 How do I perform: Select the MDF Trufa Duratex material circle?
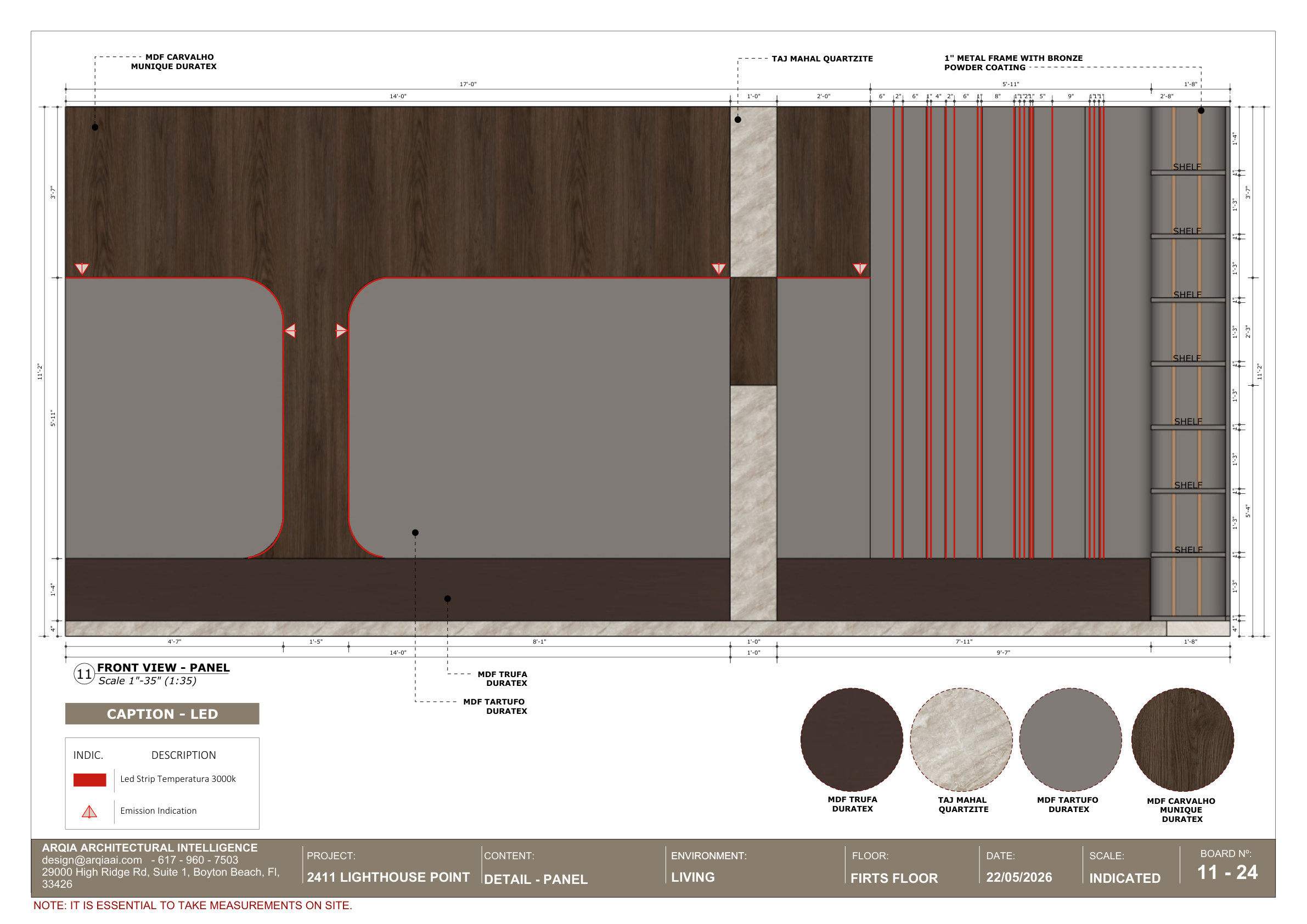pyautogui.click(x=852, y=740)
